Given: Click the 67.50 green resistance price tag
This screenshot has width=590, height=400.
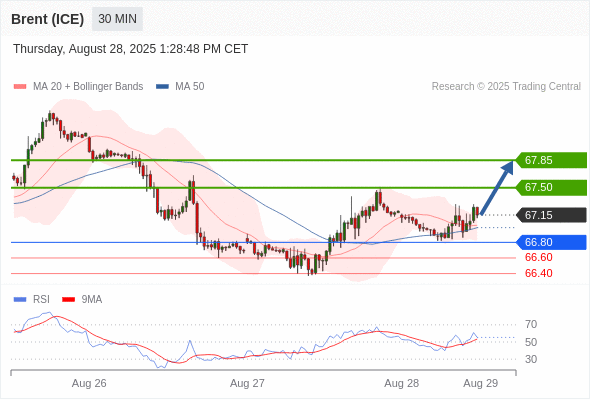Looking at the screenshot, I should pos(551,187).
